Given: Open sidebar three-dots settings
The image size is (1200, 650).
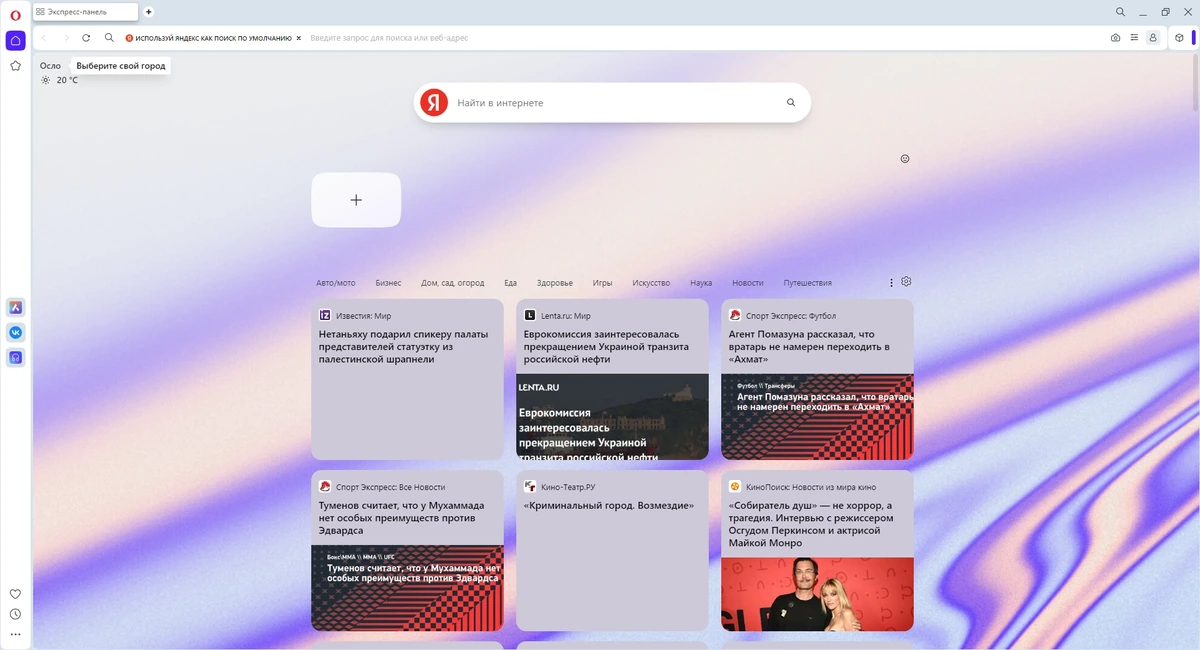Looking at the screenshot, I should click(x=15, y=634).
